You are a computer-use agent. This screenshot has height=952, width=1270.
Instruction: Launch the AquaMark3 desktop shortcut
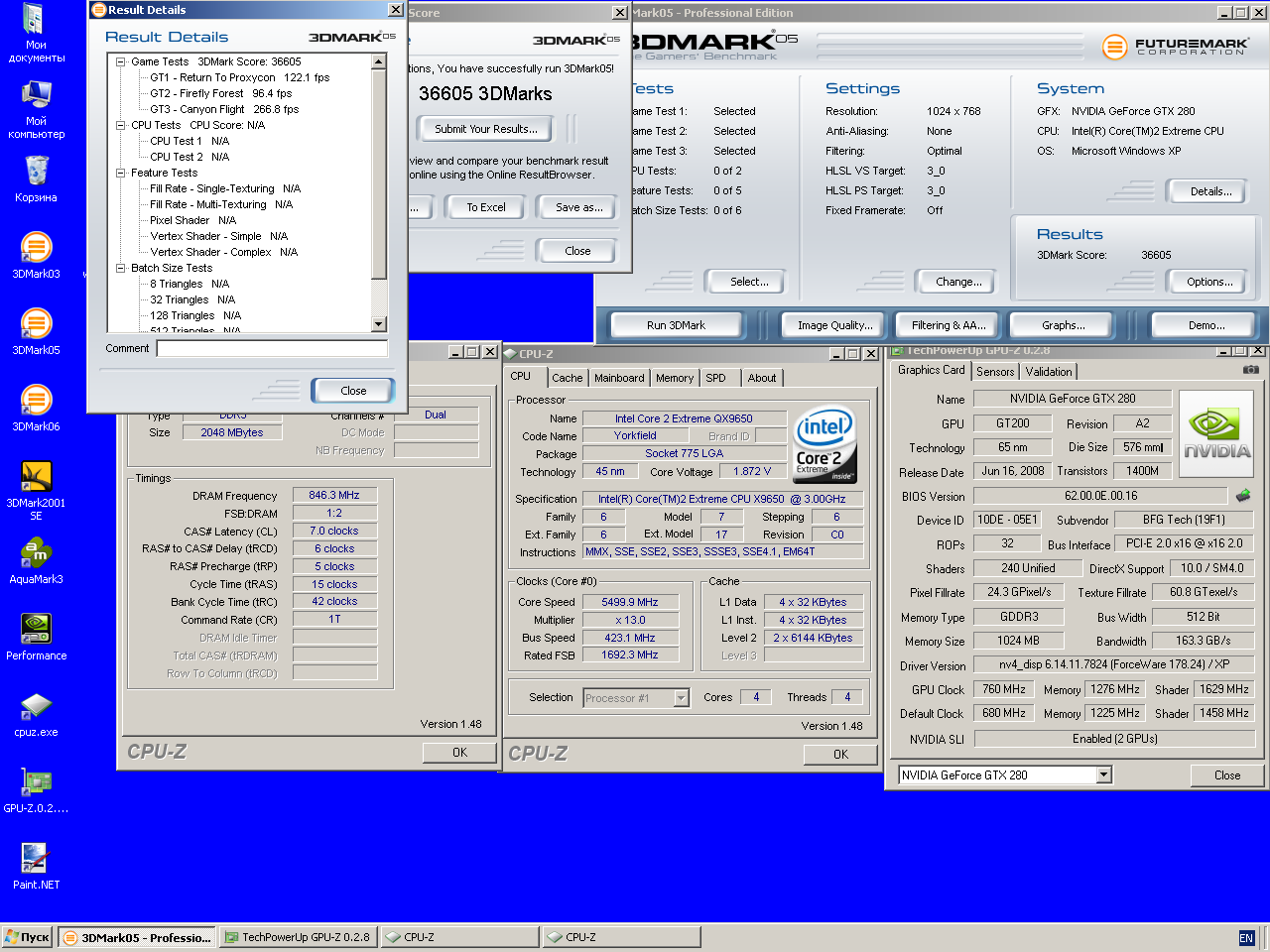[x=36, y=560]
